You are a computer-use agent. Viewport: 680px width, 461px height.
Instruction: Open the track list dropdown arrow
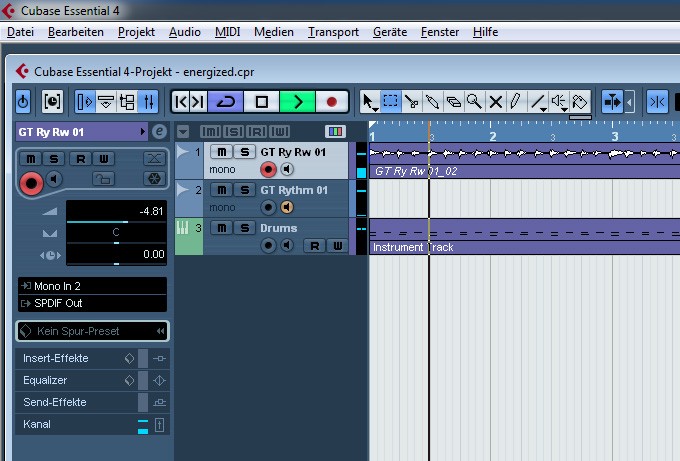(x=183, y=131)
